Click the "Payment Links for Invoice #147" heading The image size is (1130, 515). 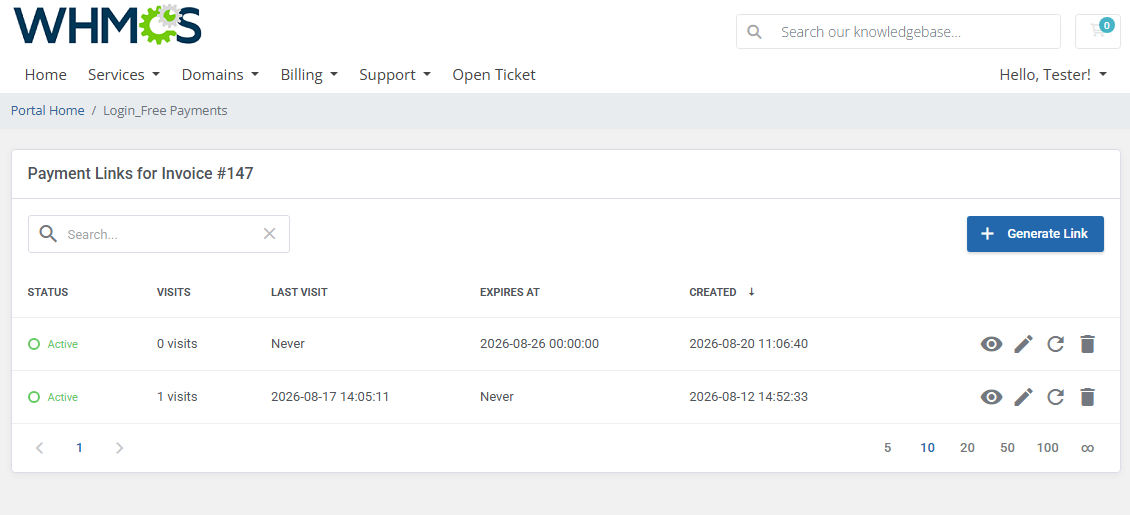pyautogui.click(x=141, y=174)
